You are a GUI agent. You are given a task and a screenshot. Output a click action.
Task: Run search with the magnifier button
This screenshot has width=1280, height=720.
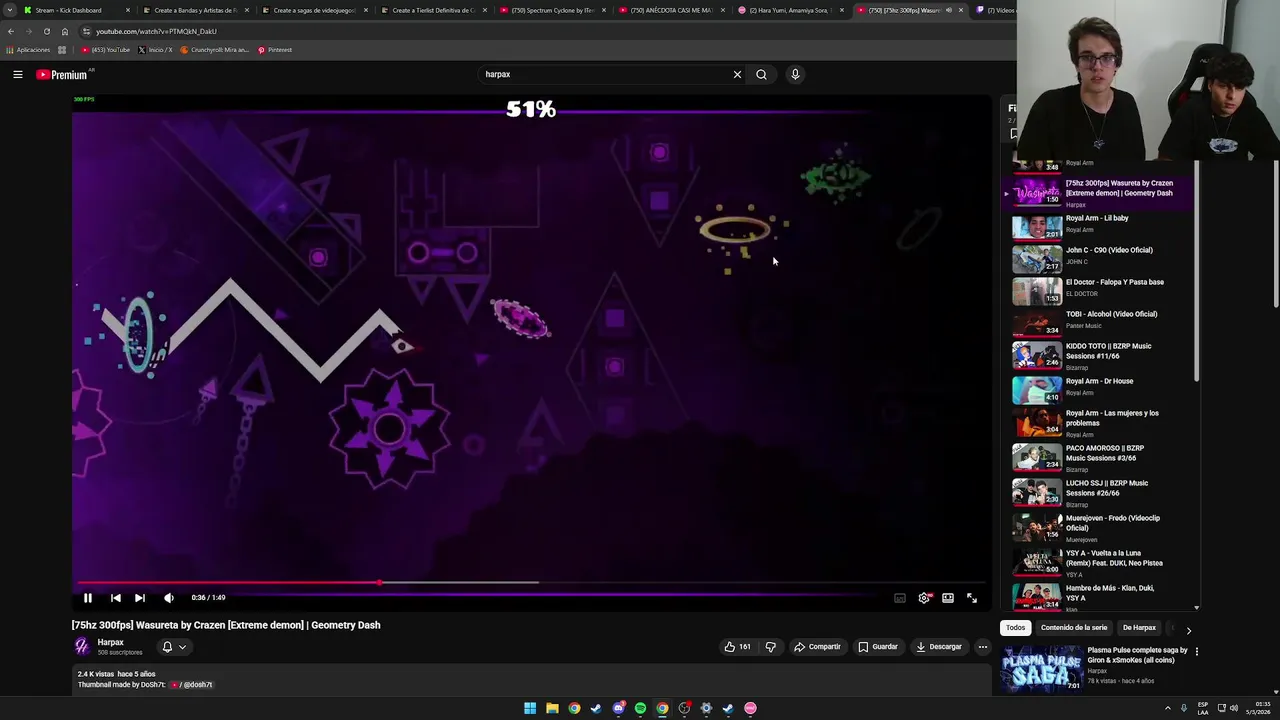click(x=761, y=74)
